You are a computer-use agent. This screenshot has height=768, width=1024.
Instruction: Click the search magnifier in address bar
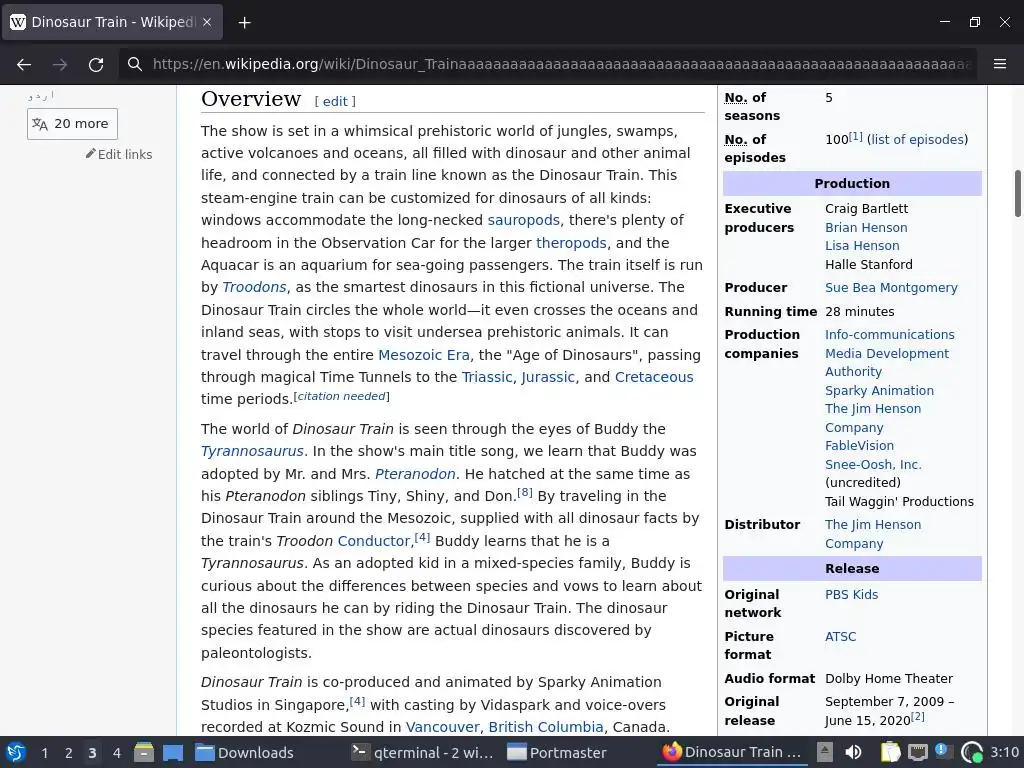pyautogui.click(x=135, y=64)
